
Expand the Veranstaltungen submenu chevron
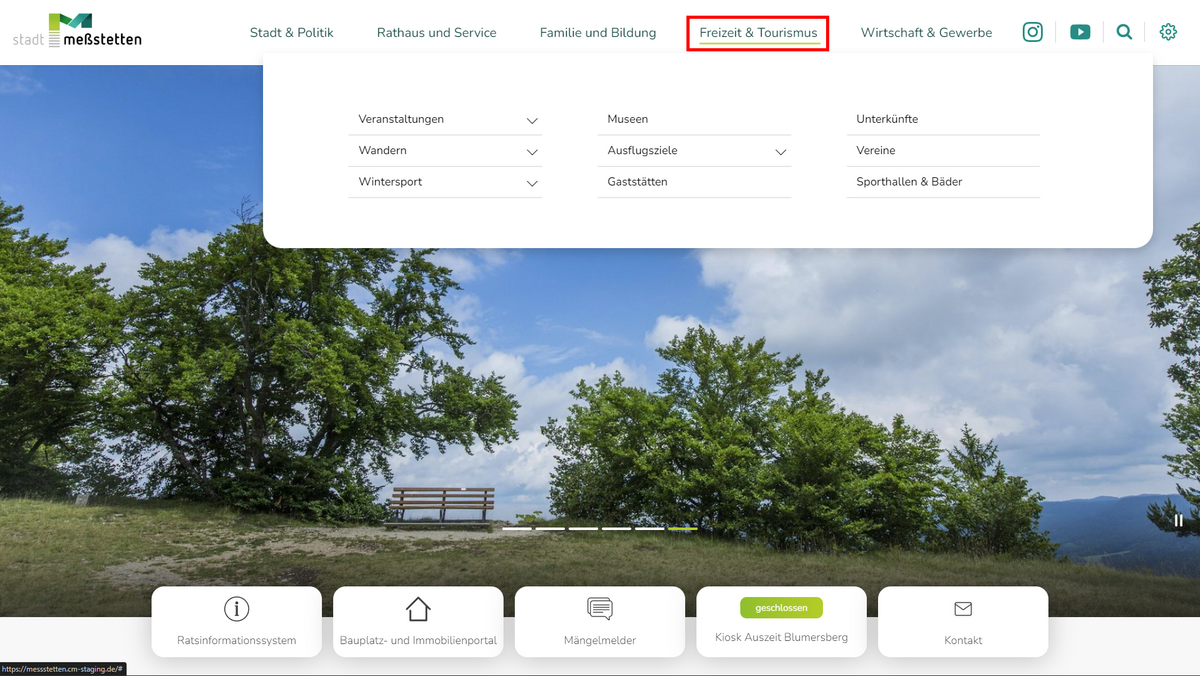tap(532, 121)
